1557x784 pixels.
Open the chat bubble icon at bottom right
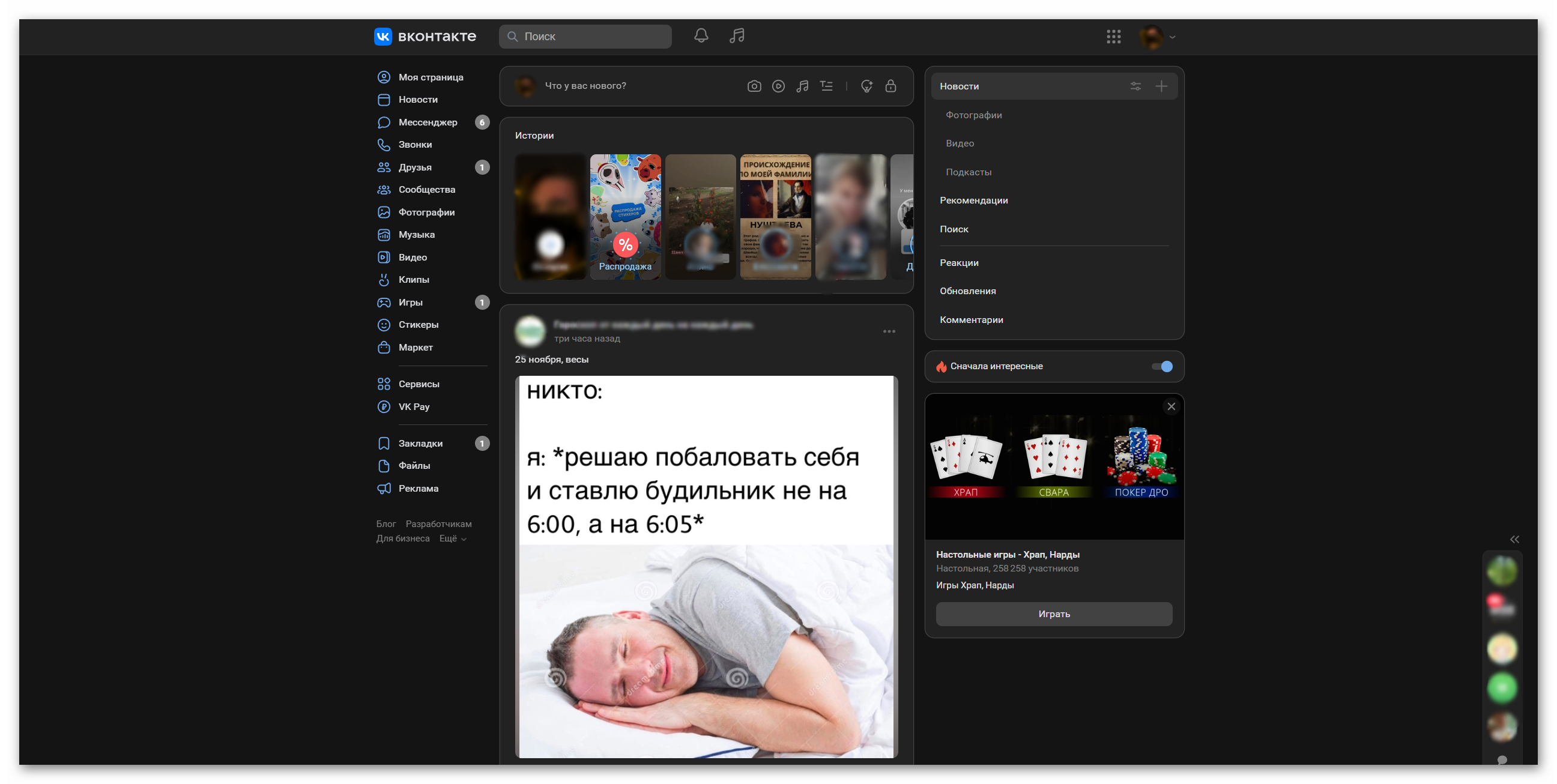click(1501, 760)
